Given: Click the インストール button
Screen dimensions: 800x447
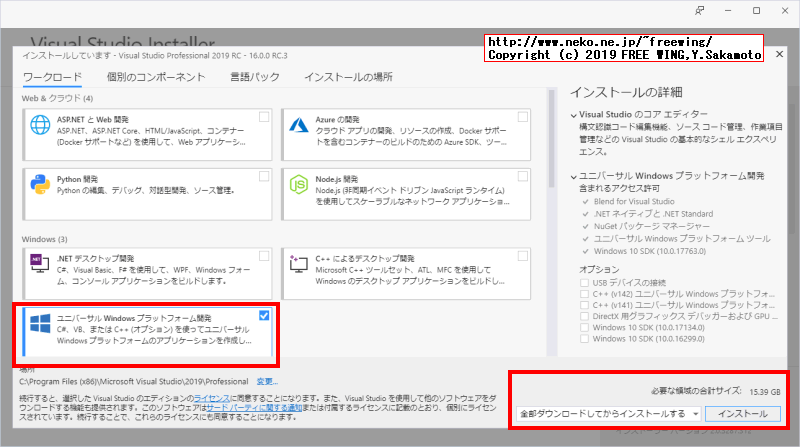Looking at the screenshot, I should [743, 414].
